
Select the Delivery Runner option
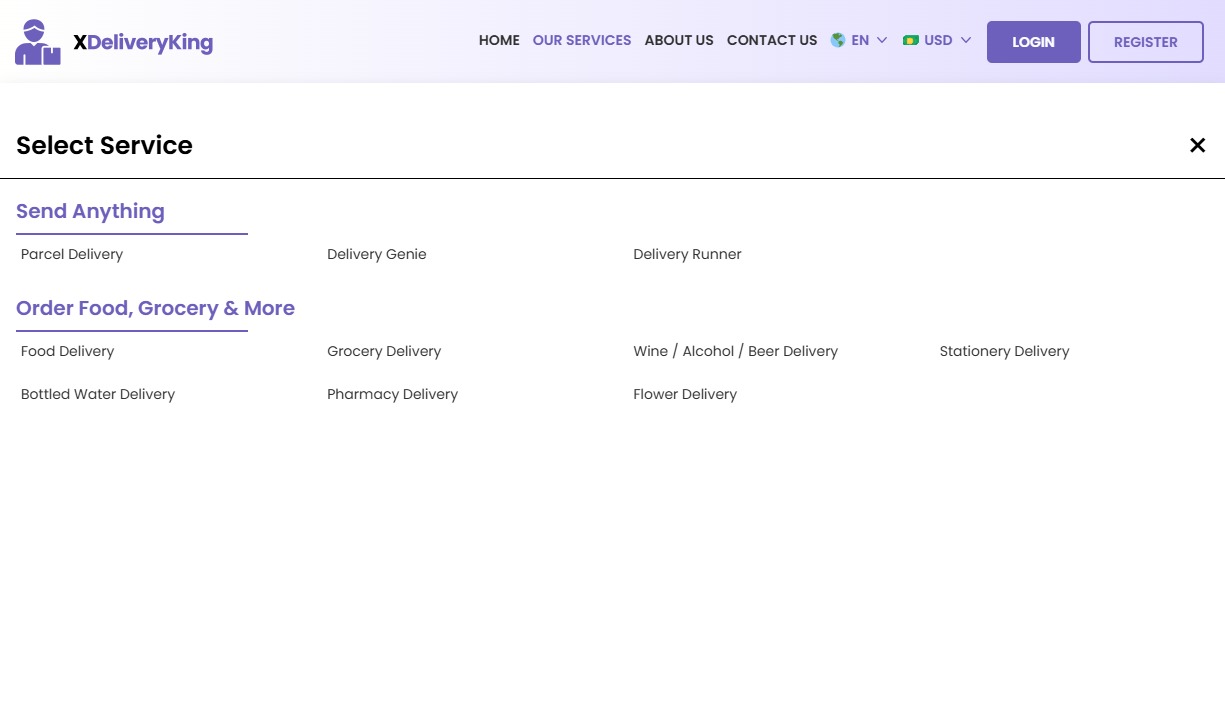(x=687, y=254)
